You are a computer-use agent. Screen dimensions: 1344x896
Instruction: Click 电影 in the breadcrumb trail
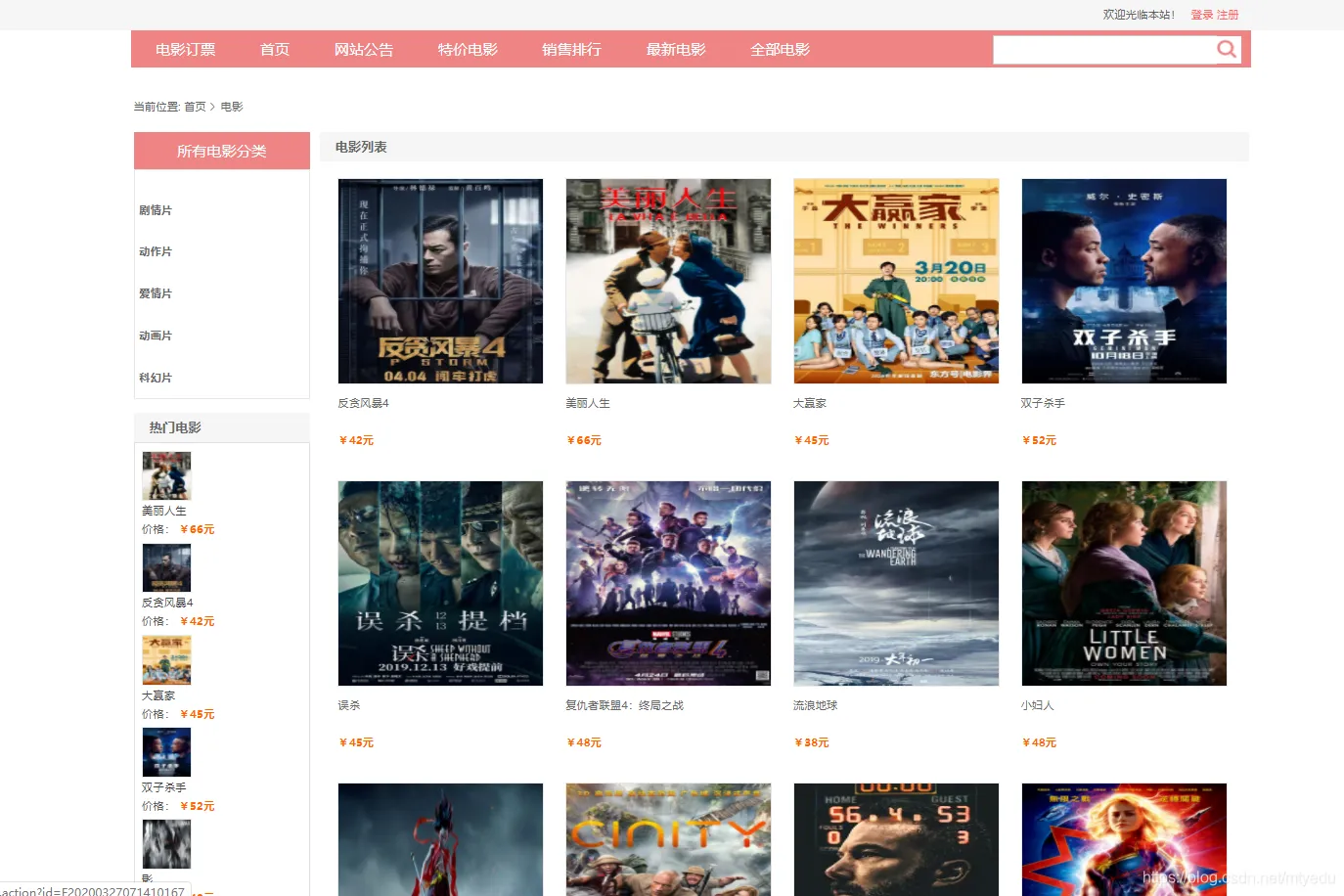tap(232, 107)
